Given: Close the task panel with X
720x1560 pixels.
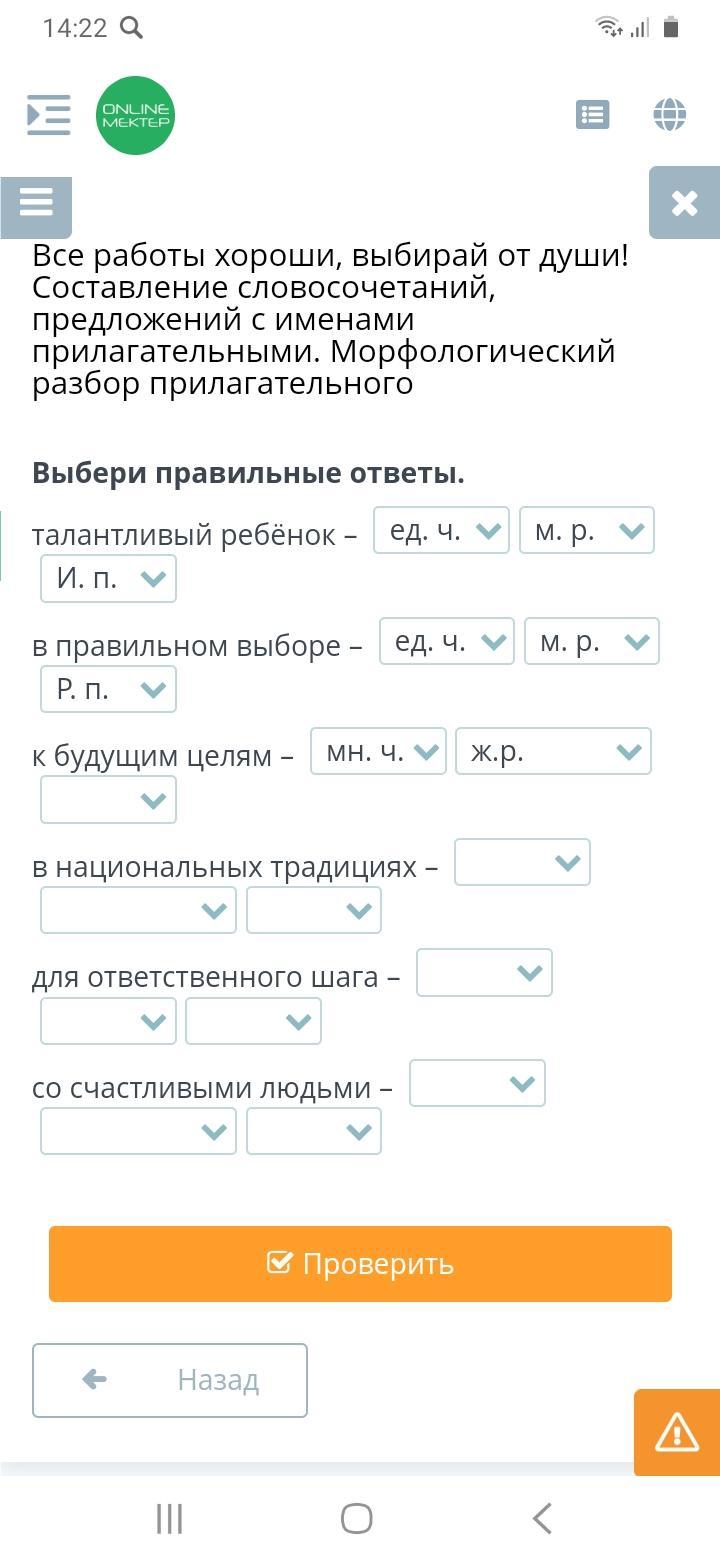Looking at the screenshot, I should click(x=684, y=203).
